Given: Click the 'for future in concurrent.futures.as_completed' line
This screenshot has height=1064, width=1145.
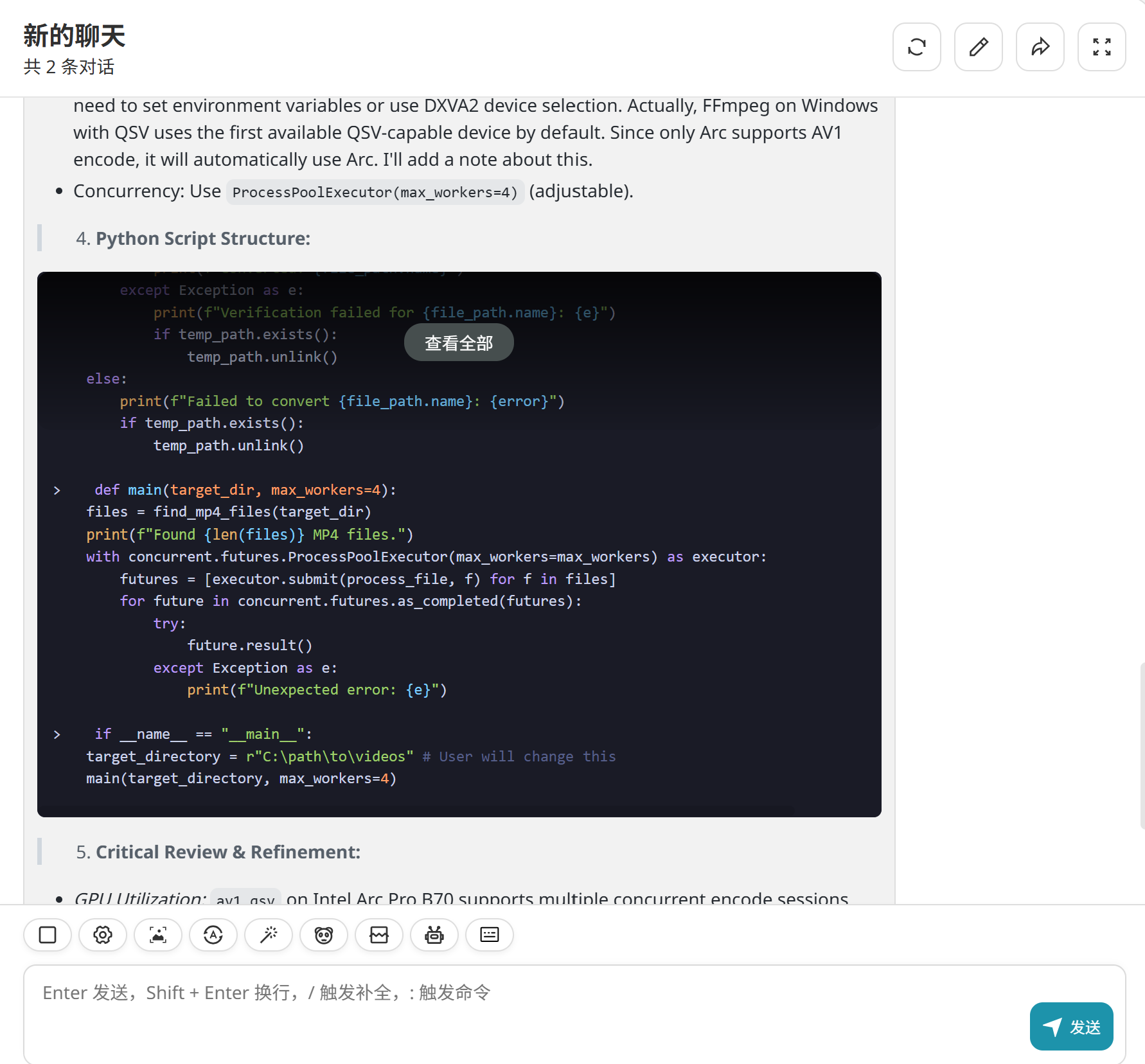Looking at the screenshot, I should tap(351, 601).
